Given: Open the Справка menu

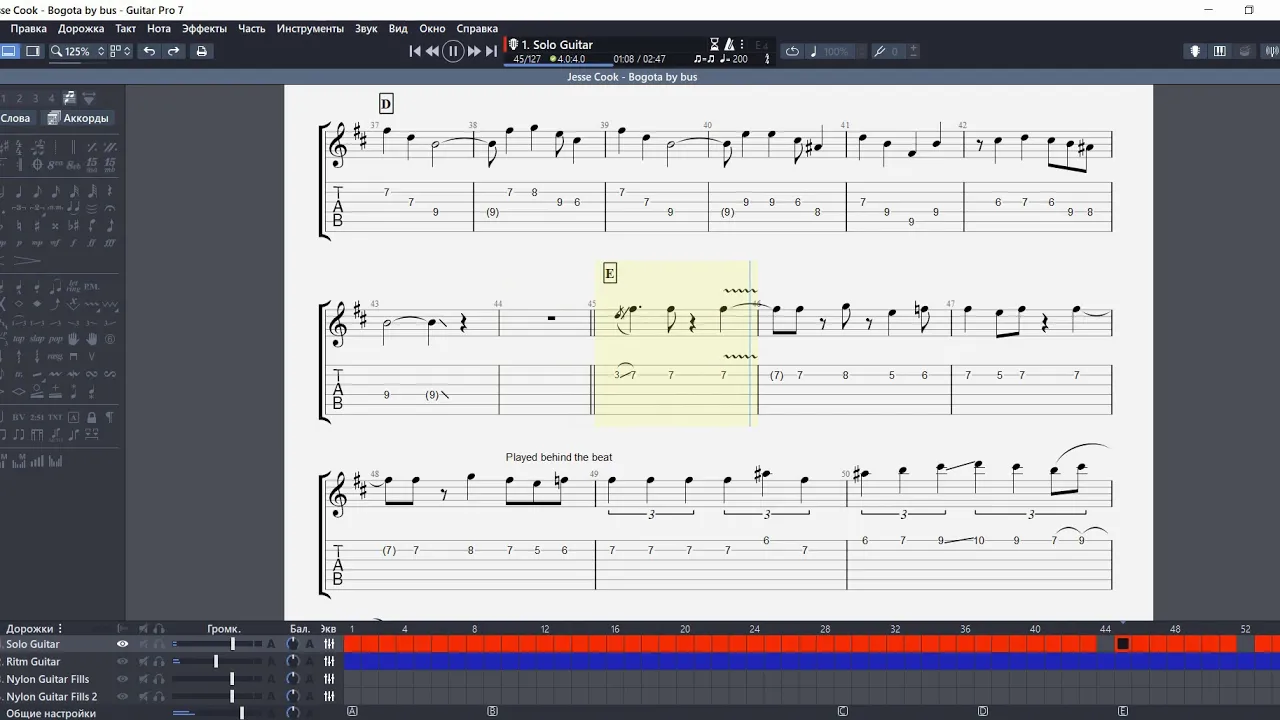Looking at the screenshot, I should (477, 29).
